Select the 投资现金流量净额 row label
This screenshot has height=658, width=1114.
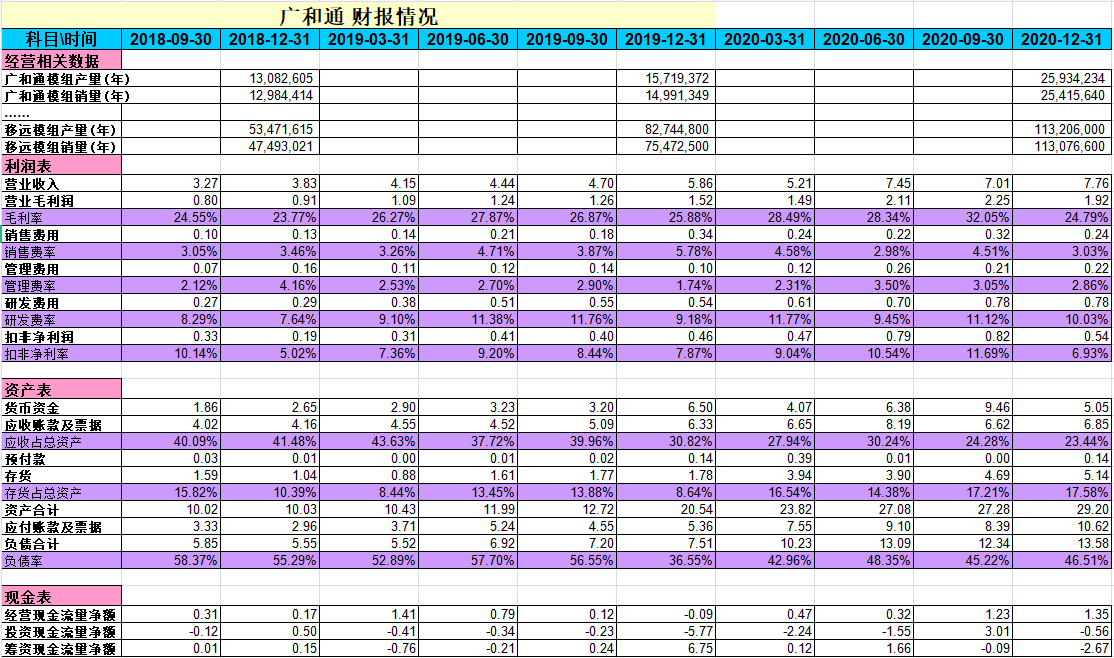click(62, 632)
